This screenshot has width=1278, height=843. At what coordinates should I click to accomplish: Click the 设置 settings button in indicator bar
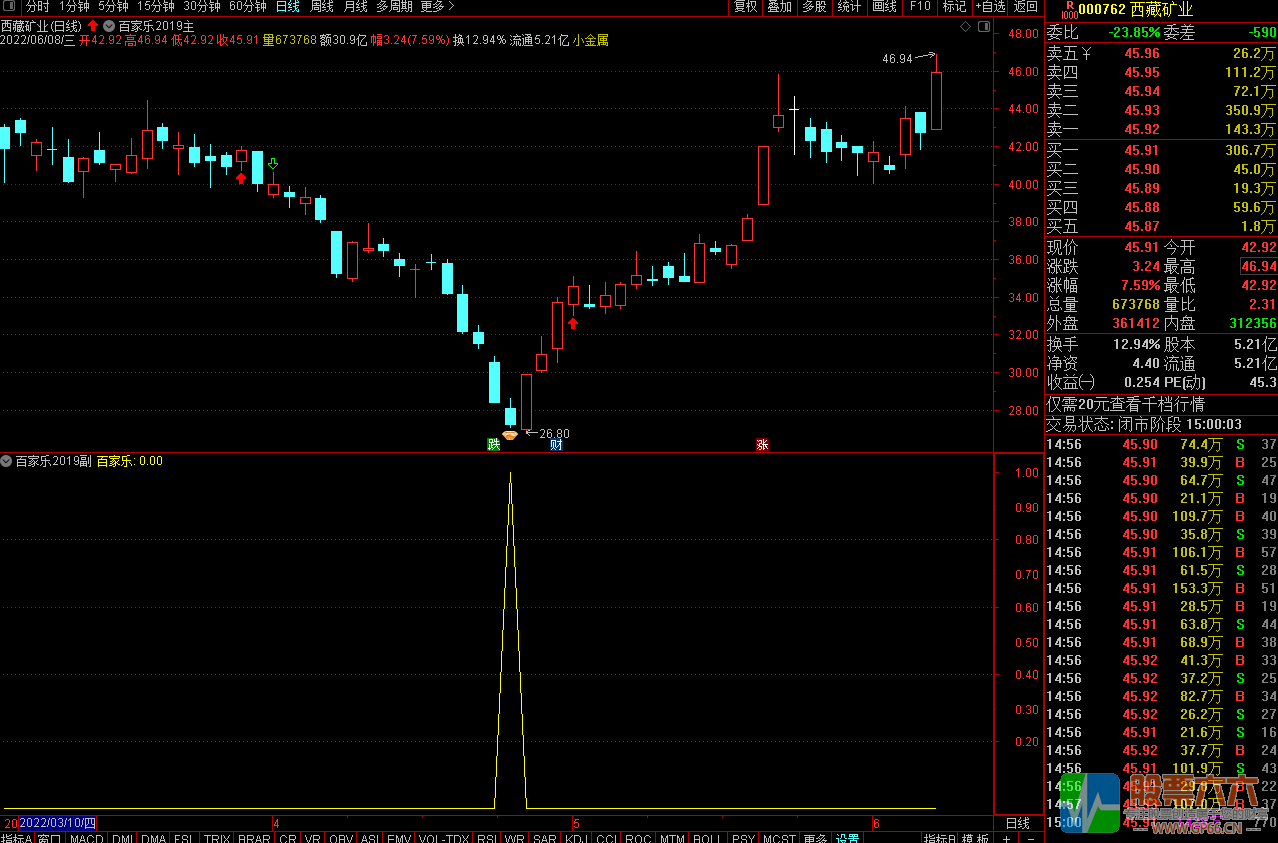tap(848, 838)
